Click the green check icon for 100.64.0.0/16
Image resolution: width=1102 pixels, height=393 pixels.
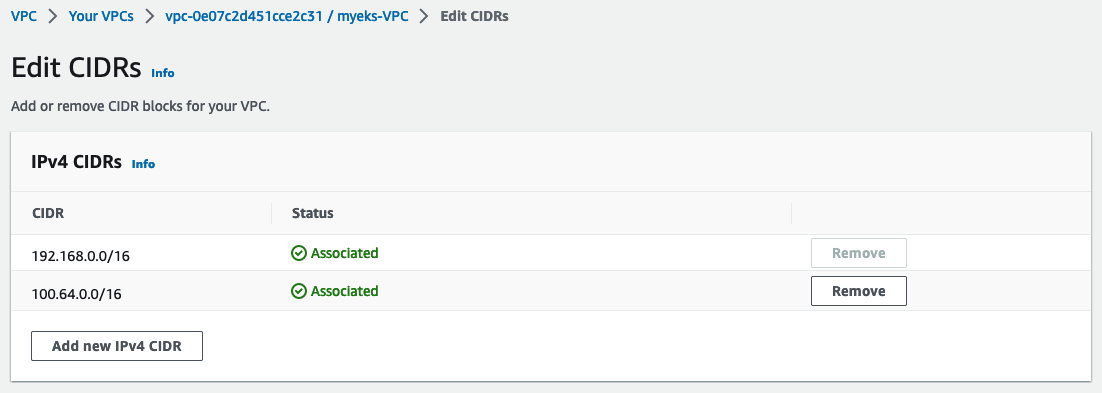click(299, 291)
